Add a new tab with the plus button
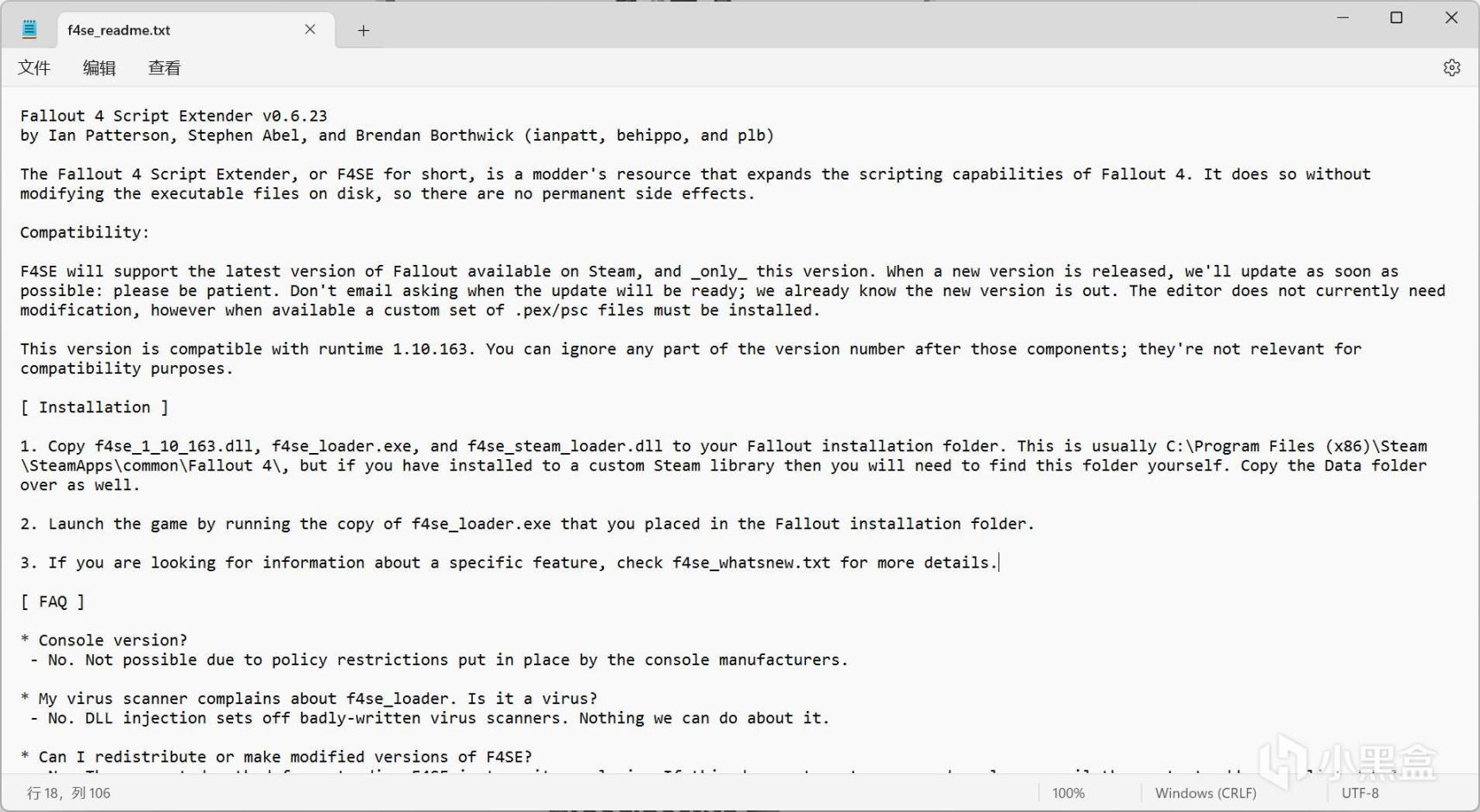The height and width of the screenshot is (812, 1480). (x=363, y=30)
